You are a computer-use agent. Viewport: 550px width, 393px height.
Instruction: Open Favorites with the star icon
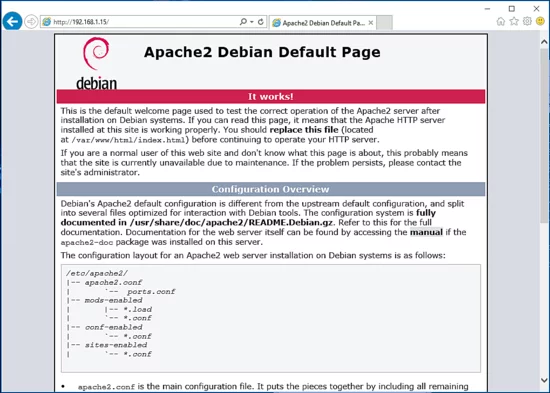[514, 21]
